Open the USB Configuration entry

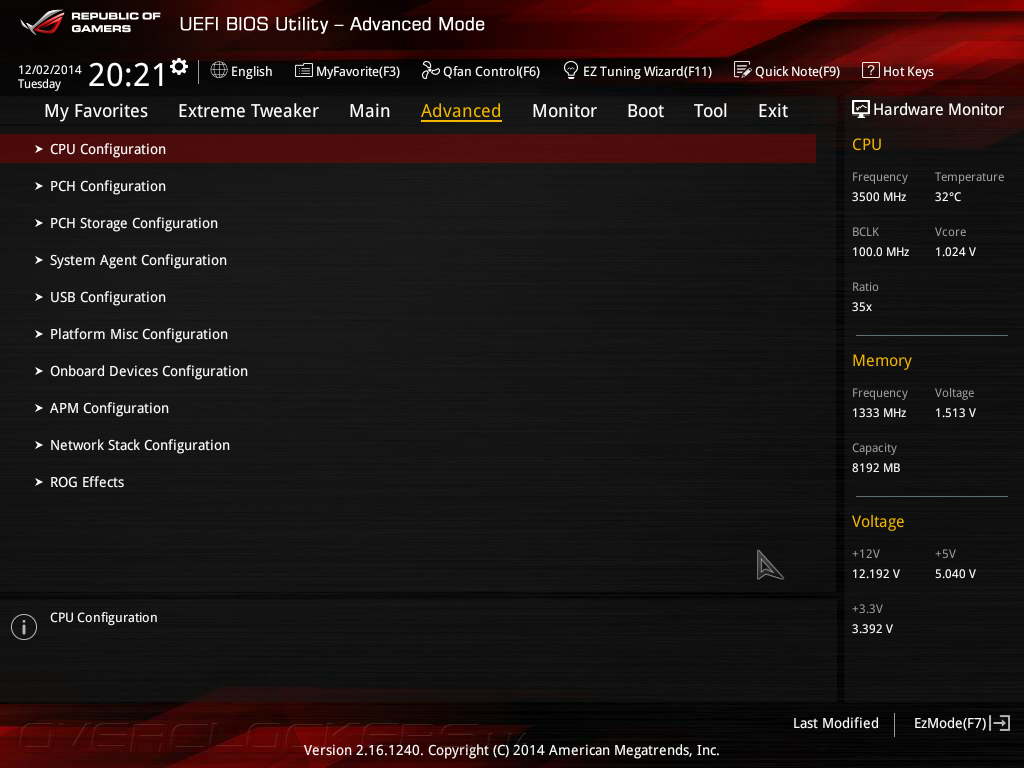click(108, 297)
